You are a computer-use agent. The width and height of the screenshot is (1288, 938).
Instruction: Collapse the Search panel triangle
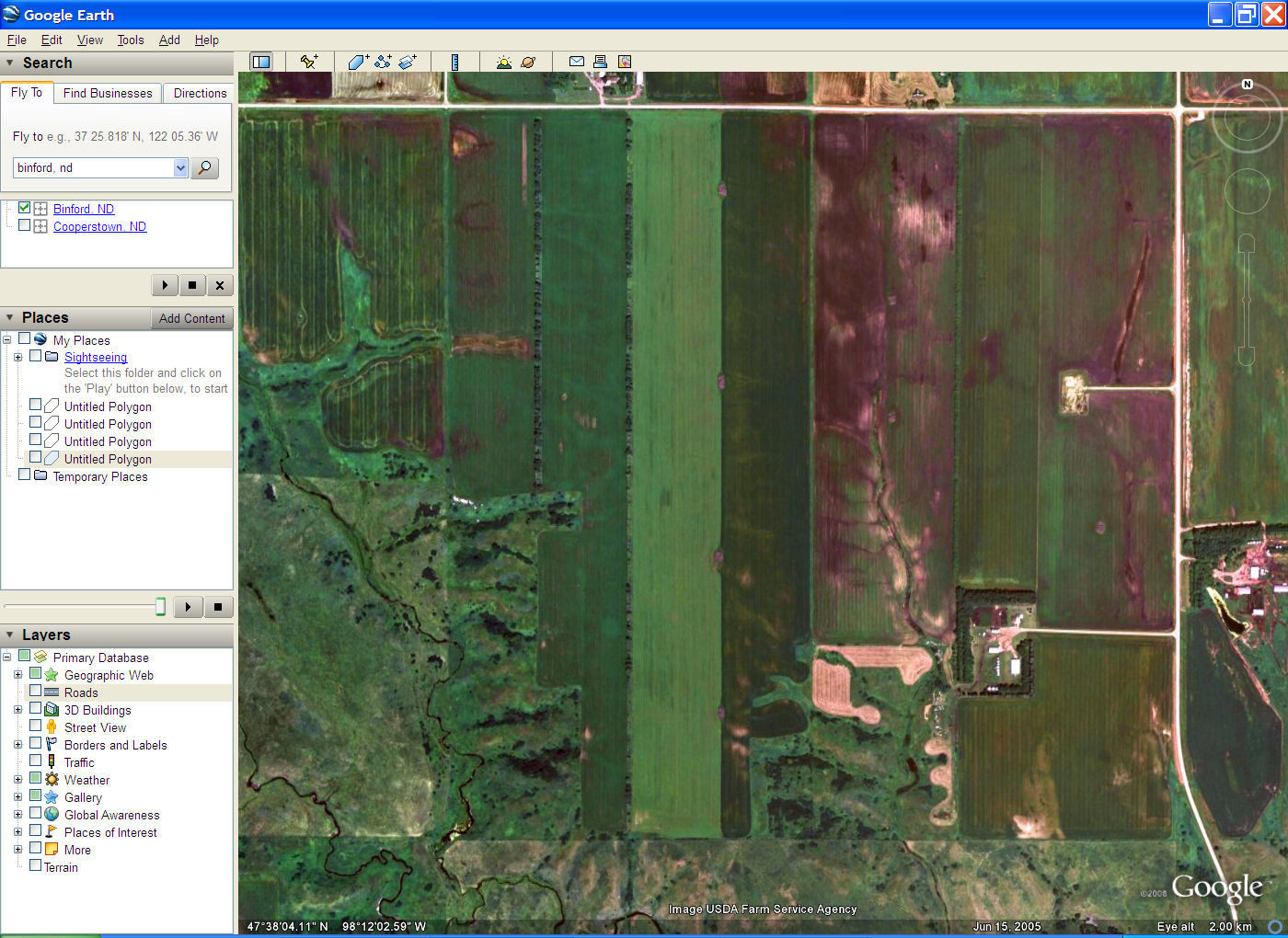tap(10, 63)
